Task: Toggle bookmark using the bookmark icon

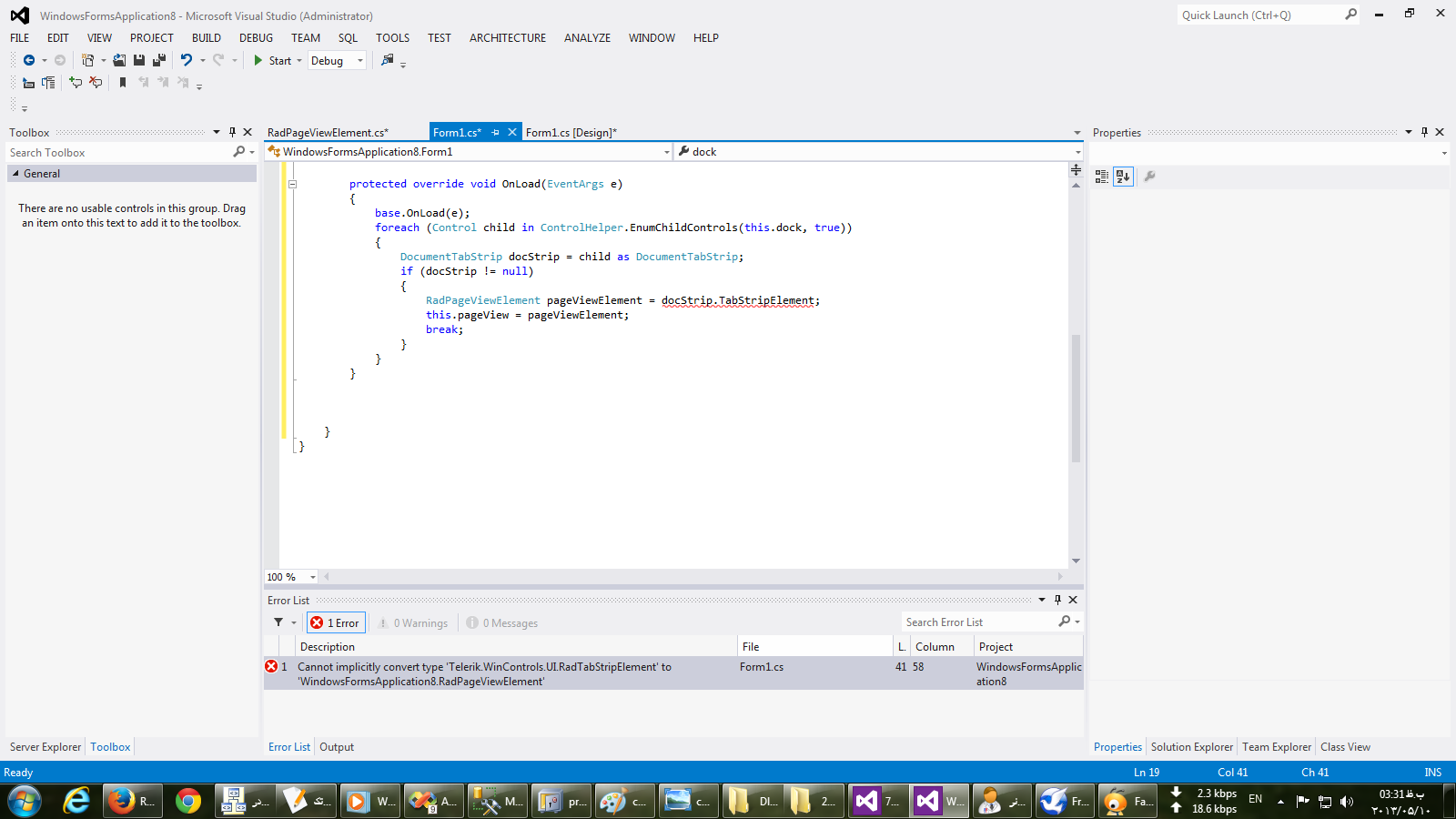Action: (x=123, y=83)
